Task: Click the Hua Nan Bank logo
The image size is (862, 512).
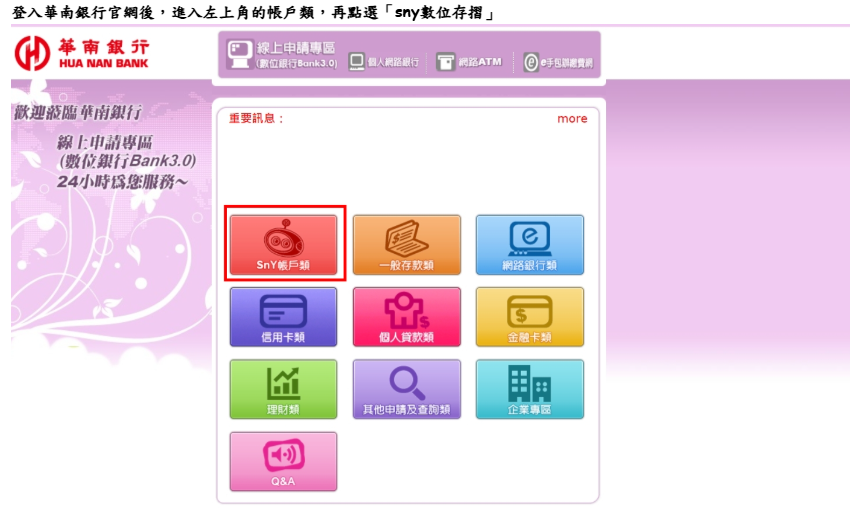Action: [x=82, y=53]
